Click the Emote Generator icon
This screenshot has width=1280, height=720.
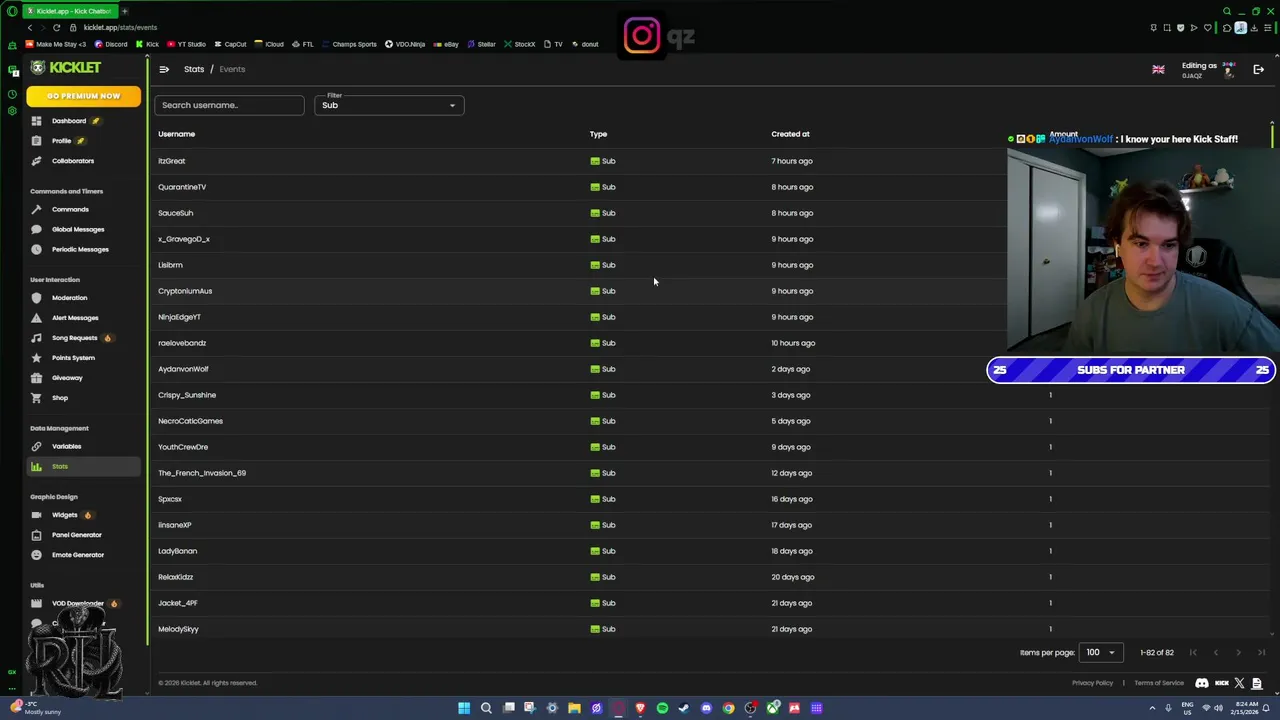(x=37, y=555)
